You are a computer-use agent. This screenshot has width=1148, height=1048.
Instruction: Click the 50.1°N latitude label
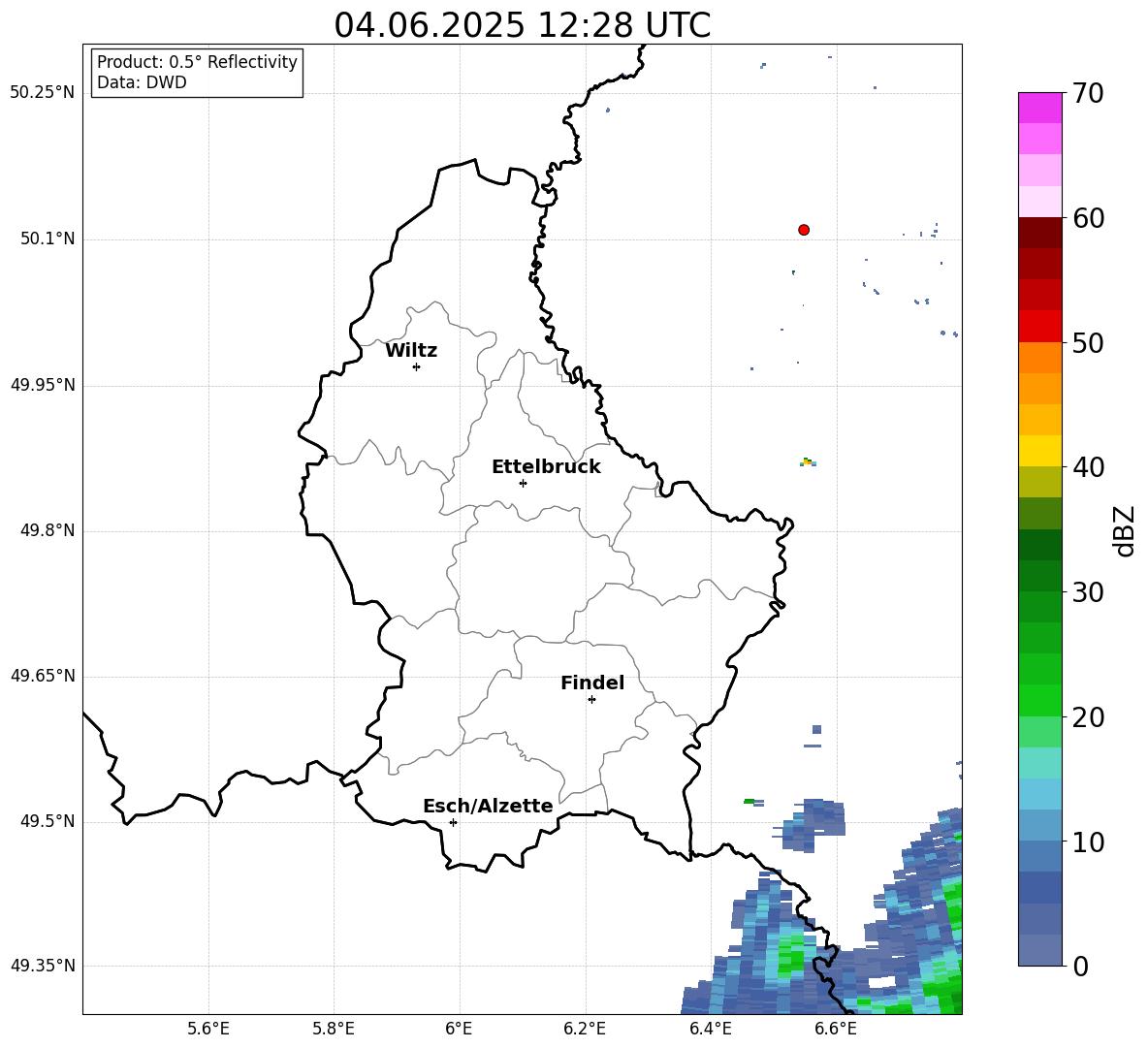click(48, 238)
